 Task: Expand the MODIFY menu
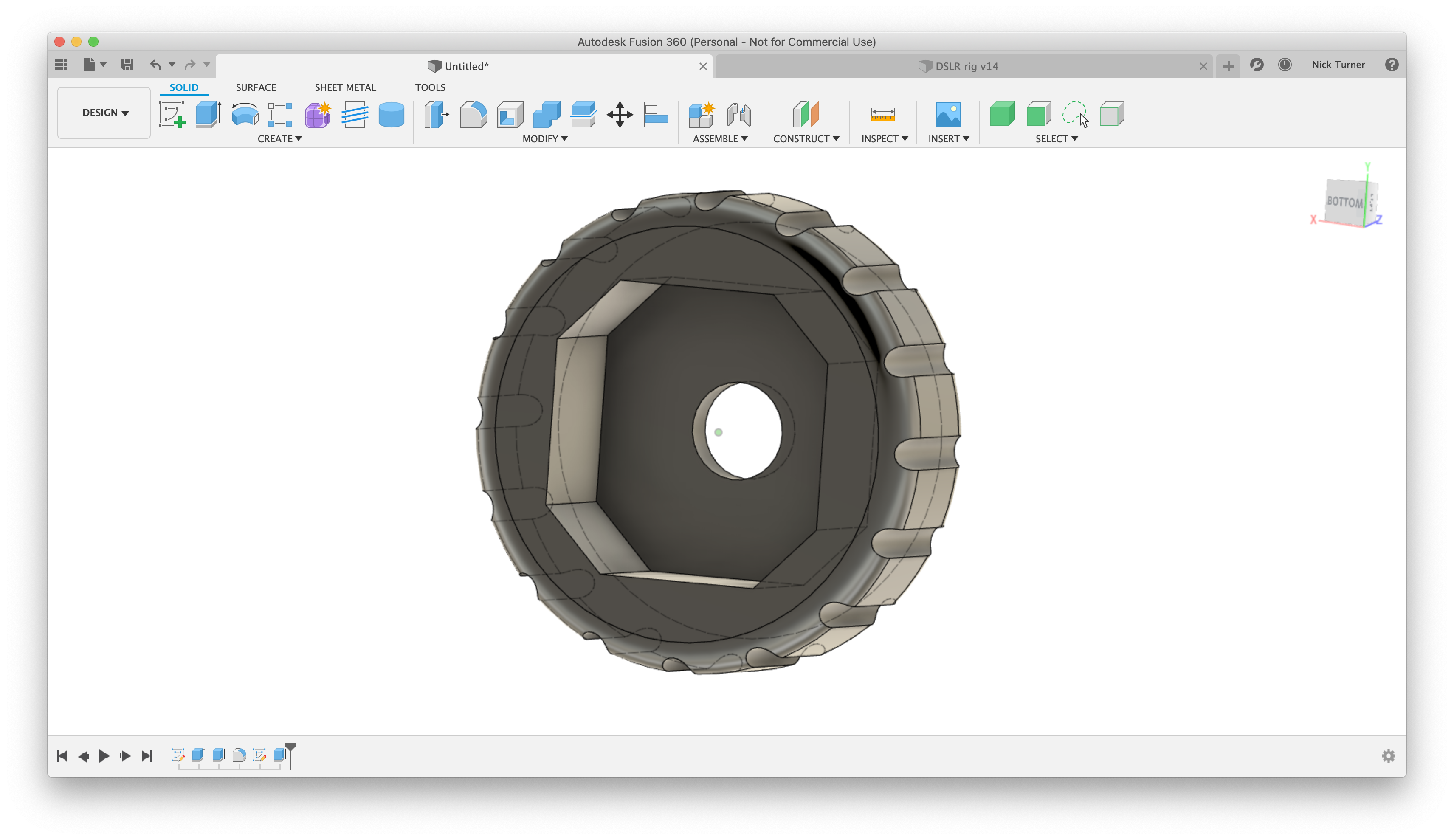click(x=545, y=138)
